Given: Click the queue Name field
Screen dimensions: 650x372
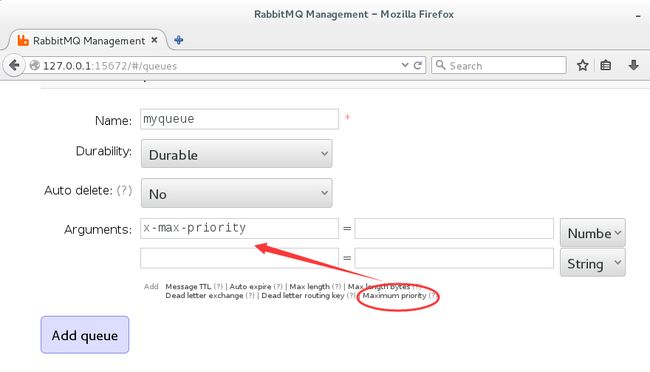Looking at the screenshot, I should 239,119.
